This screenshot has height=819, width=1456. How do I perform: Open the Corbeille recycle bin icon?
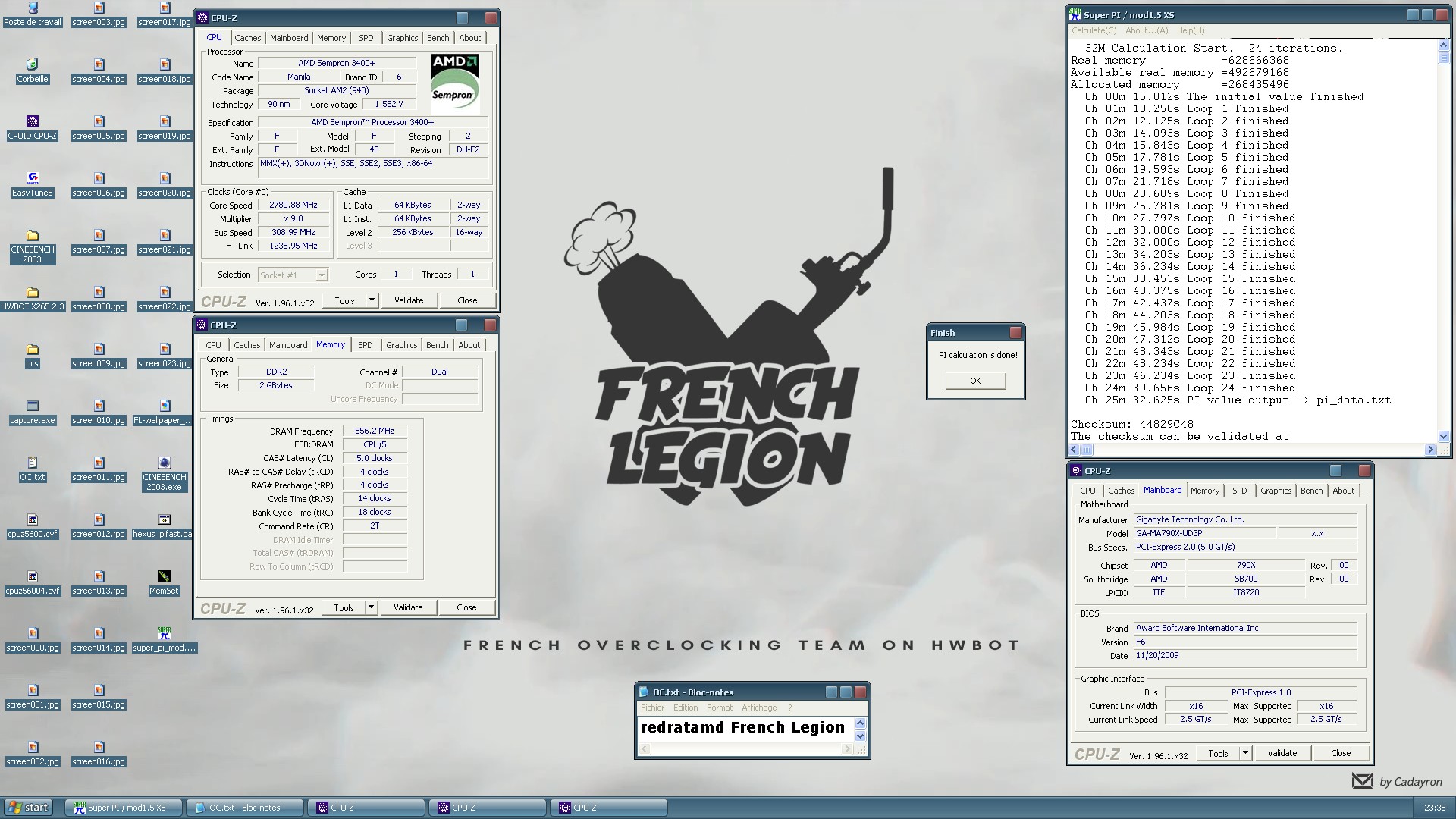tap(33, 71)
